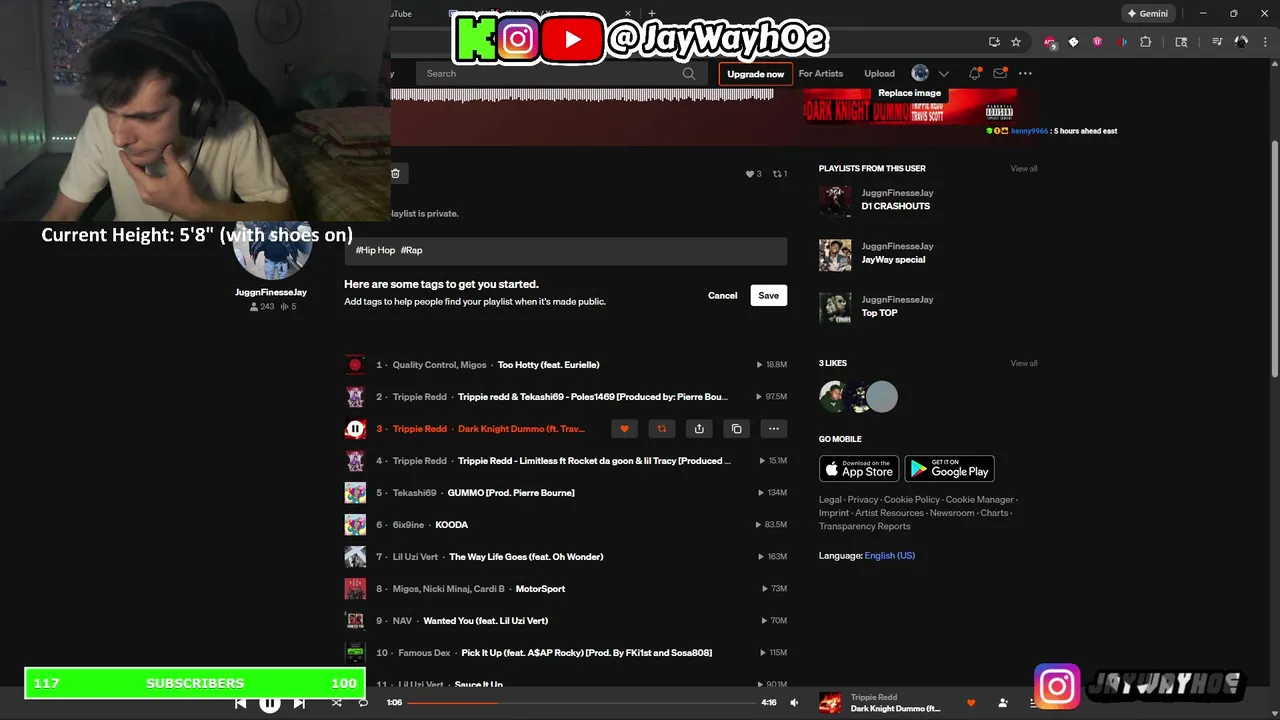Open SoundCloud header more options menu
Screen dimensions: 1280x720
1025,73
